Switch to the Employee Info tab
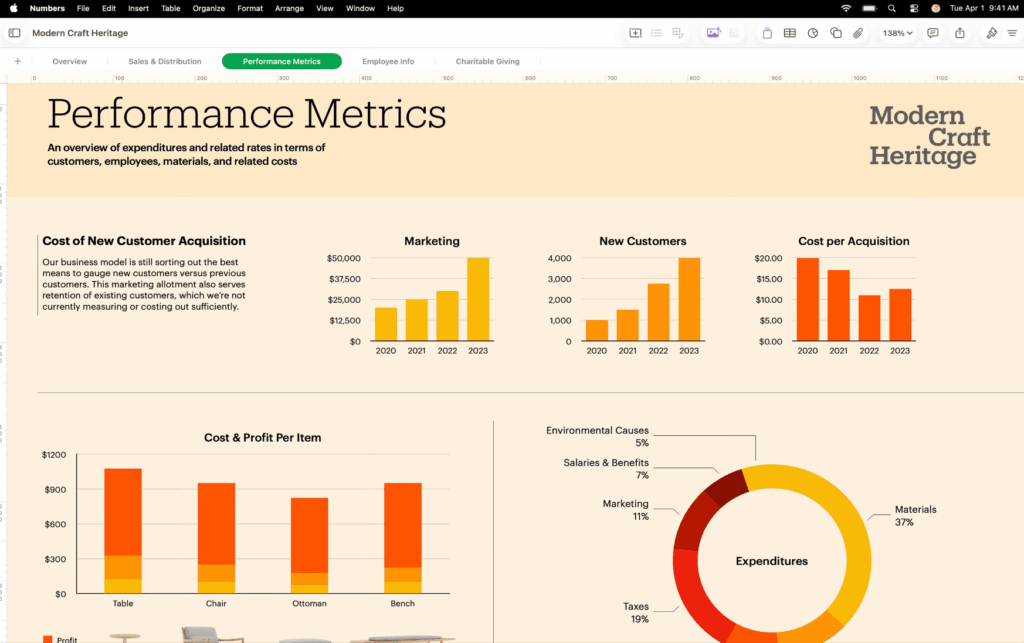 [388, 61]
